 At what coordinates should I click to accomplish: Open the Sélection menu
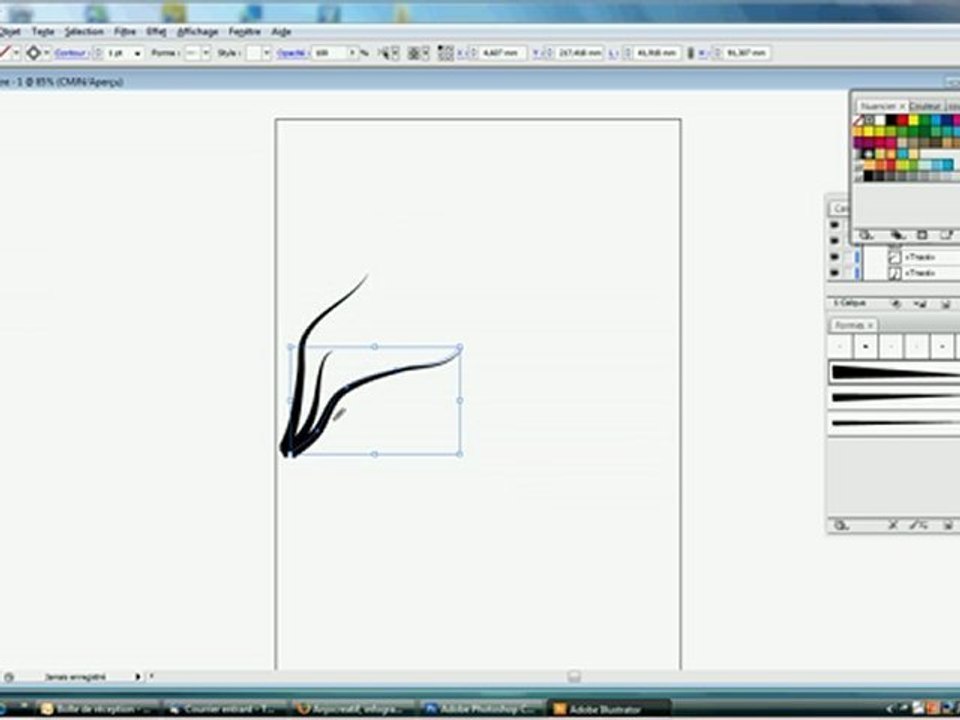[84, 31]
